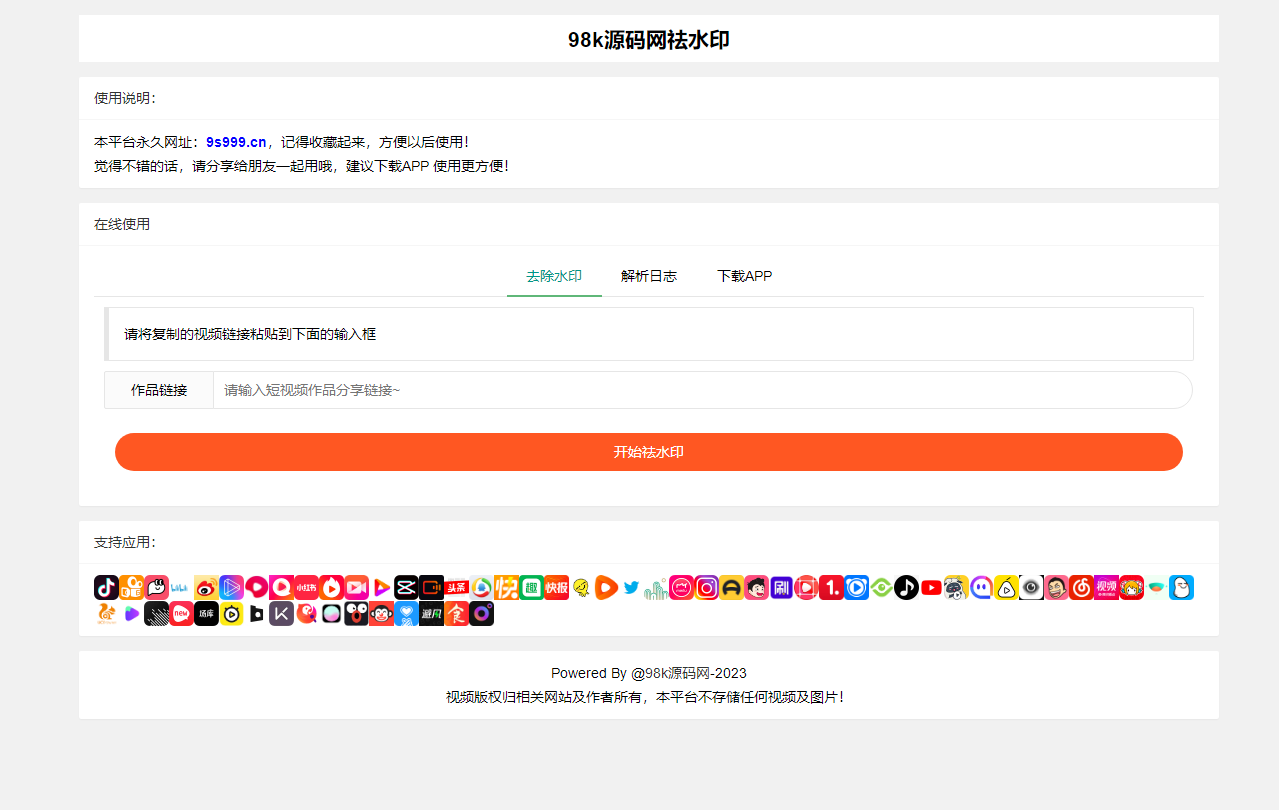Screen dimensions: 1279x810
Task: Open the 下载APP tab
Action: tap(744, 276)
